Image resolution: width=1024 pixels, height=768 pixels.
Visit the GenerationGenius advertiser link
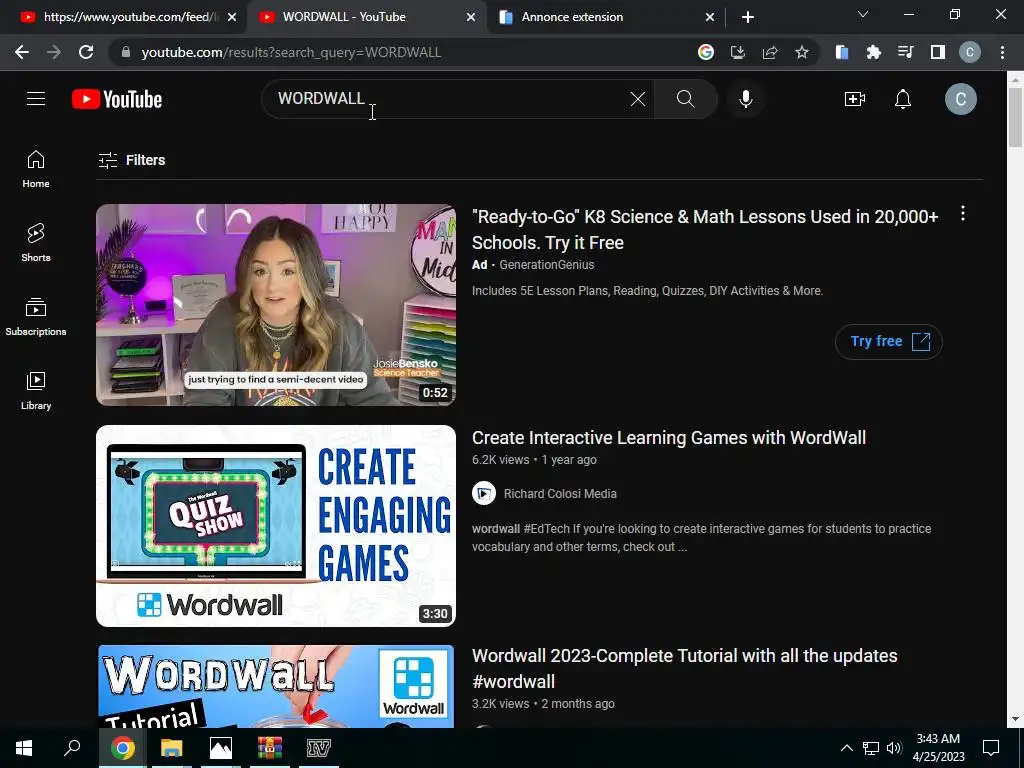547,264
